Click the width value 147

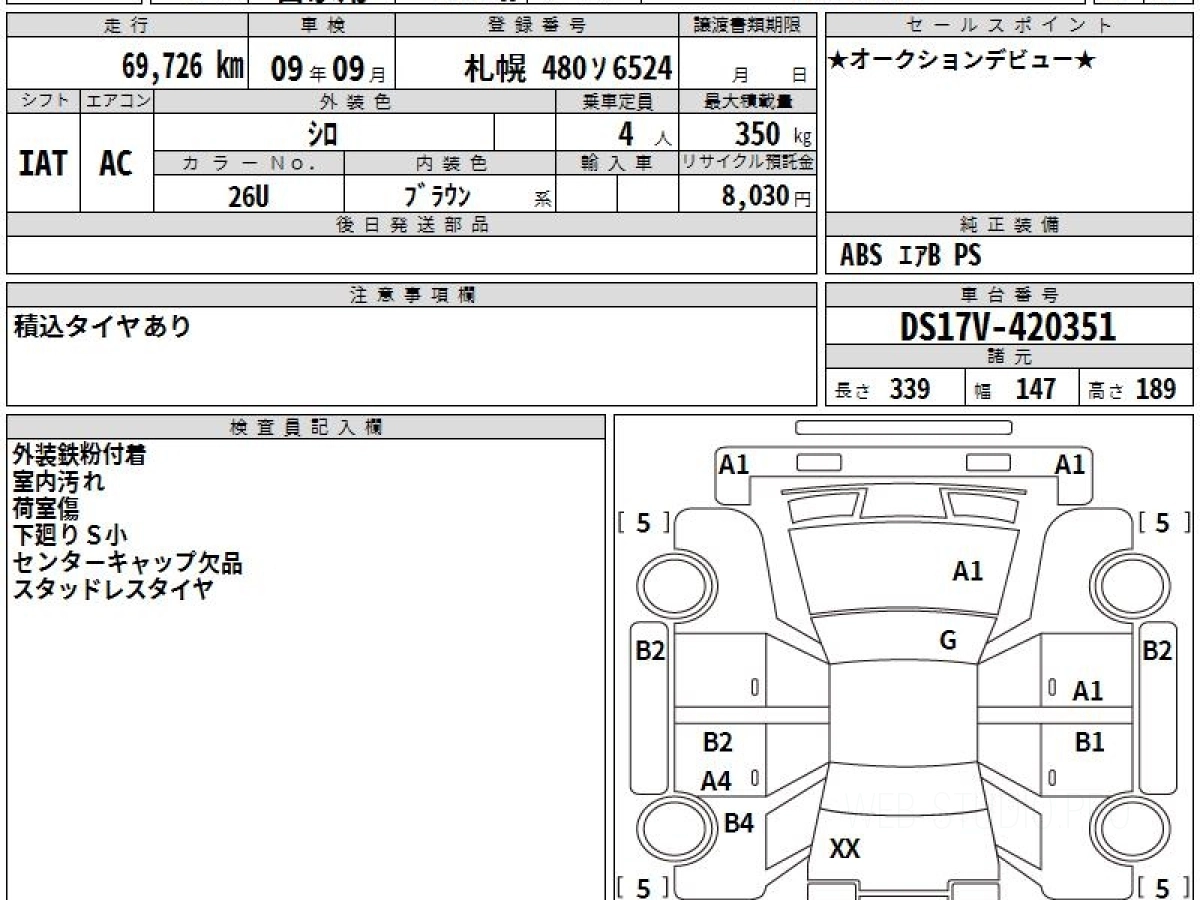pyautogui.click(x=1035, y=389)
